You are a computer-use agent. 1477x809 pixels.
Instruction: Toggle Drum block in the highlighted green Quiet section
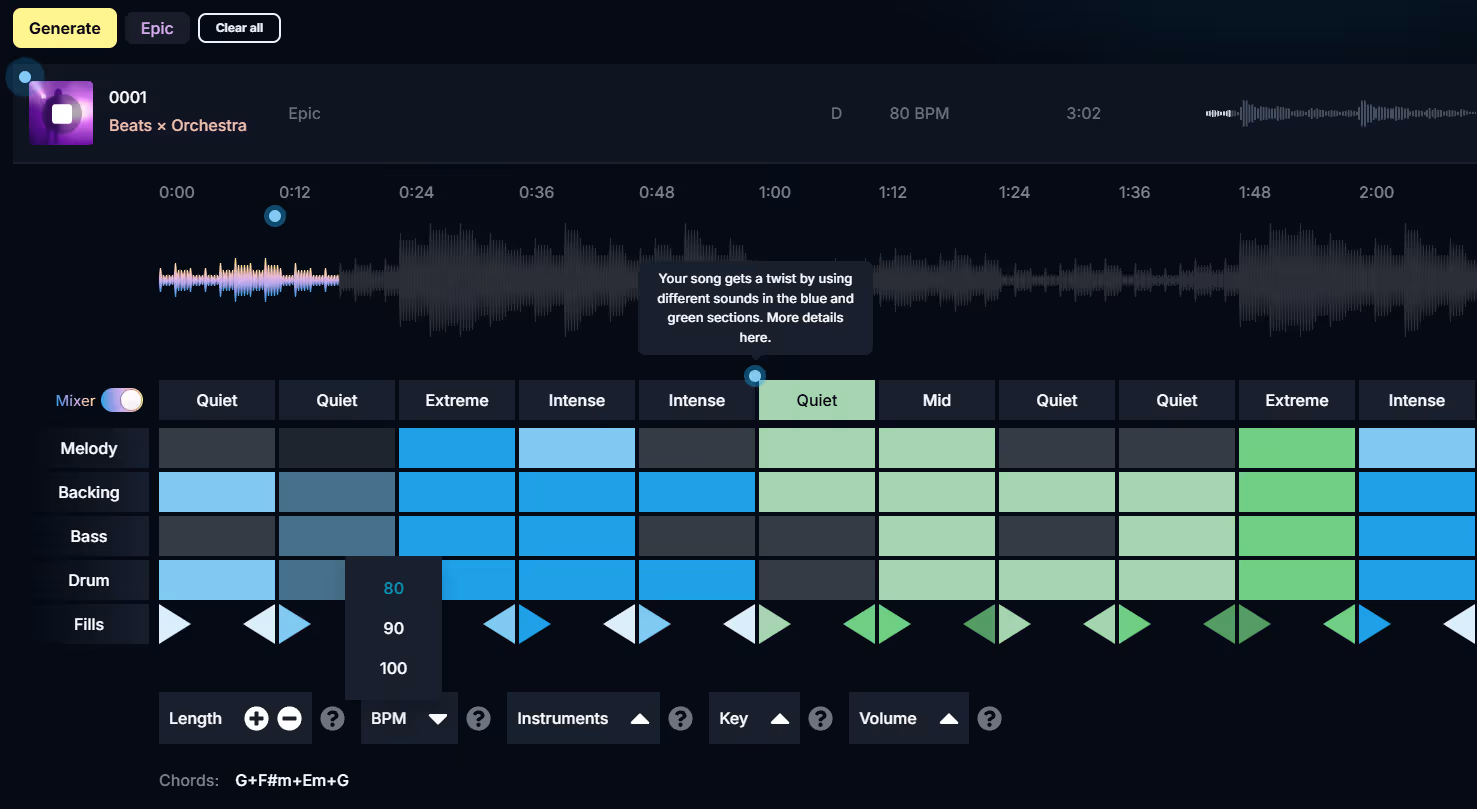[x=817, y=580]
